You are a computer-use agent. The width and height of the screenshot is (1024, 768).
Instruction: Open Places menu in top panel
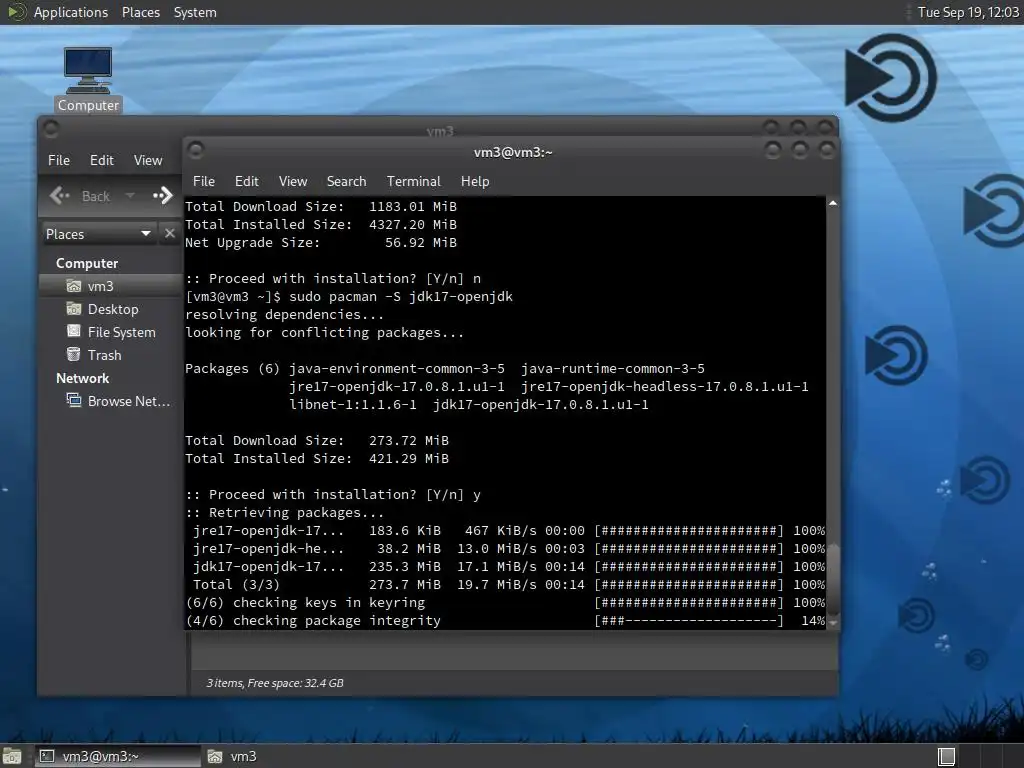click(140, 12)
